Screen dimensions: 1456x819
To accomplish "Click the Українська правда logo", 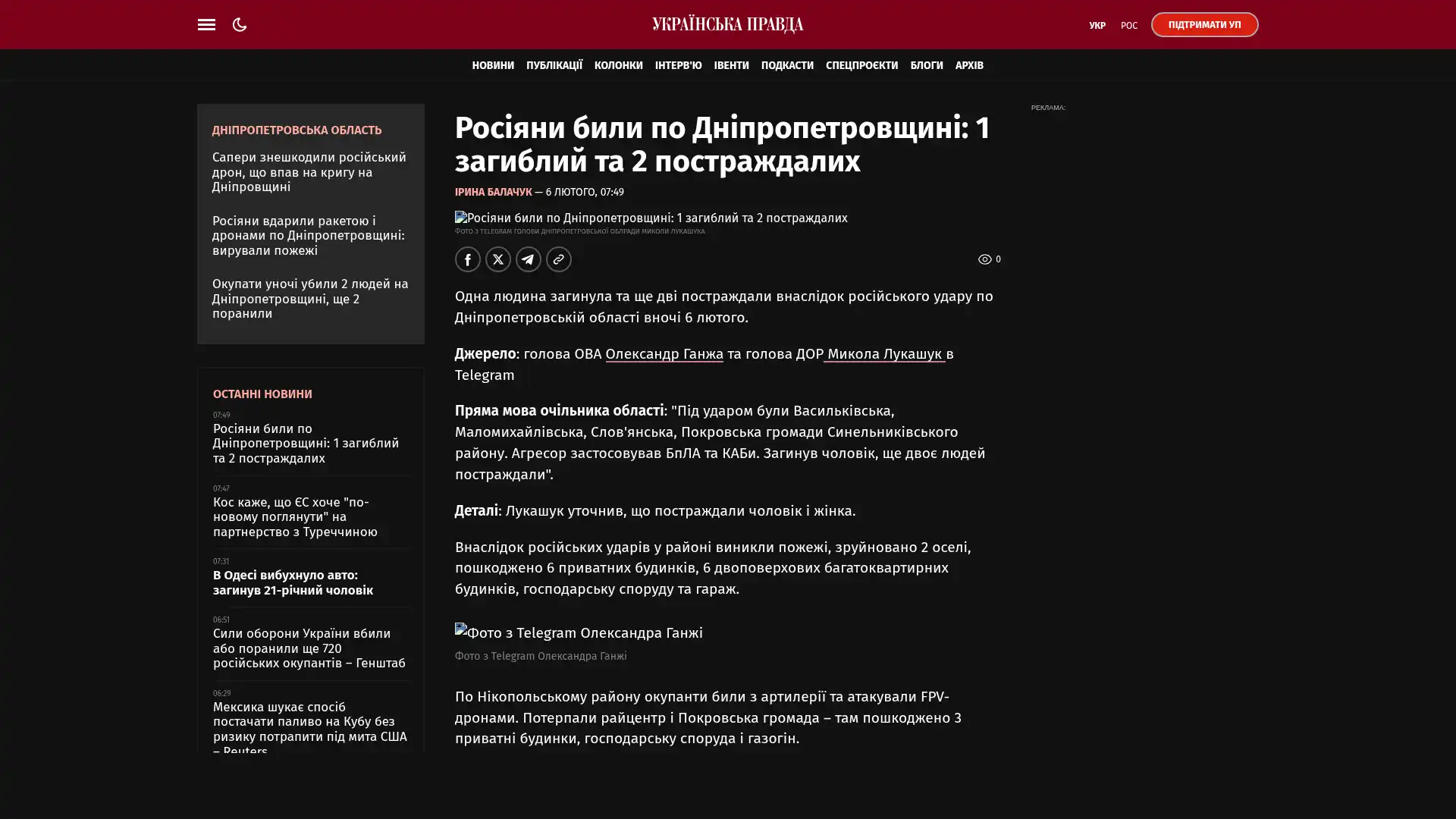I will pos(727,24).
